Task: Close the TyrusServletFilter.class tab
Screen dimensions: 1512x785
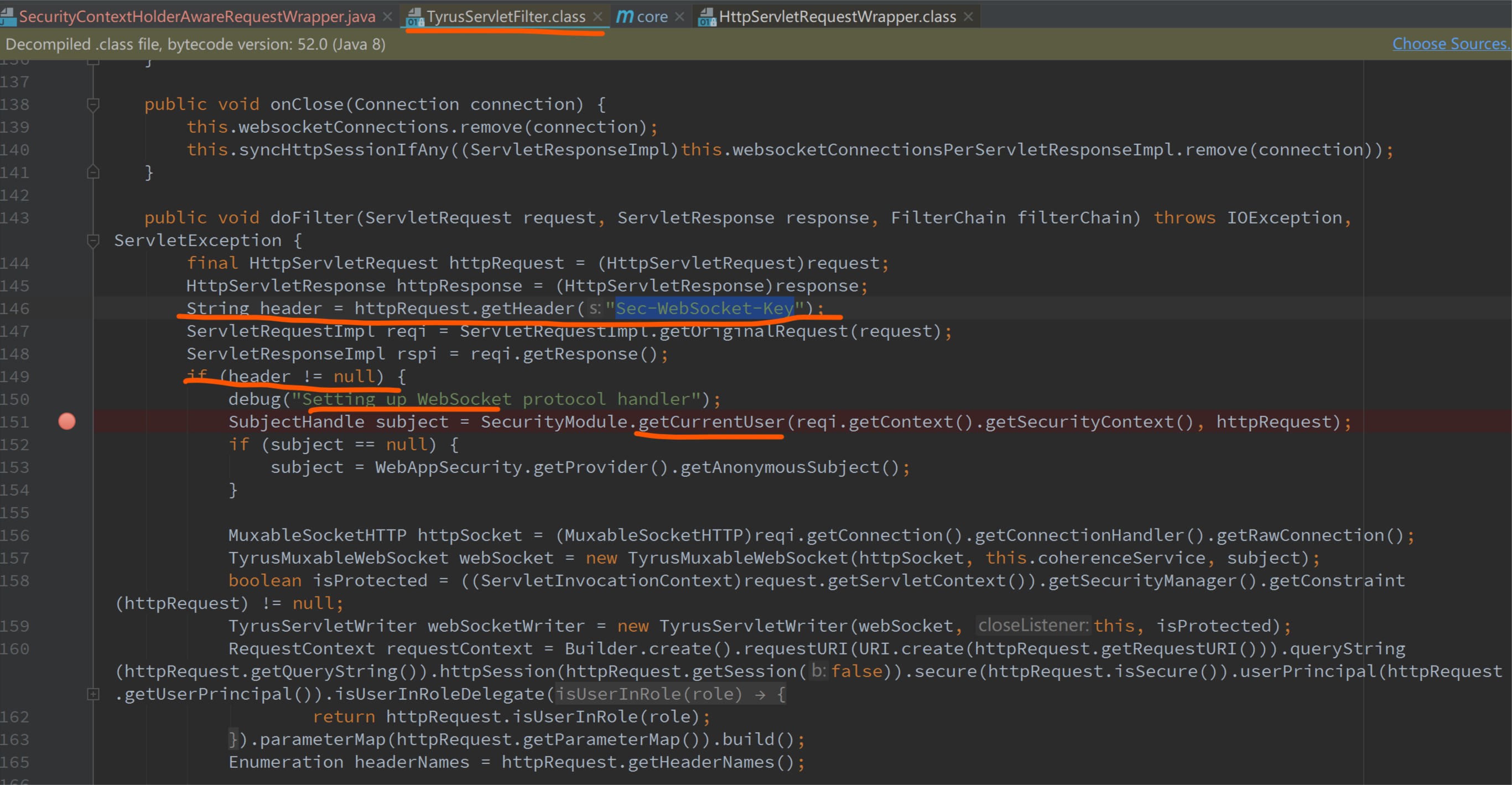Action: [x=597, y=17]
